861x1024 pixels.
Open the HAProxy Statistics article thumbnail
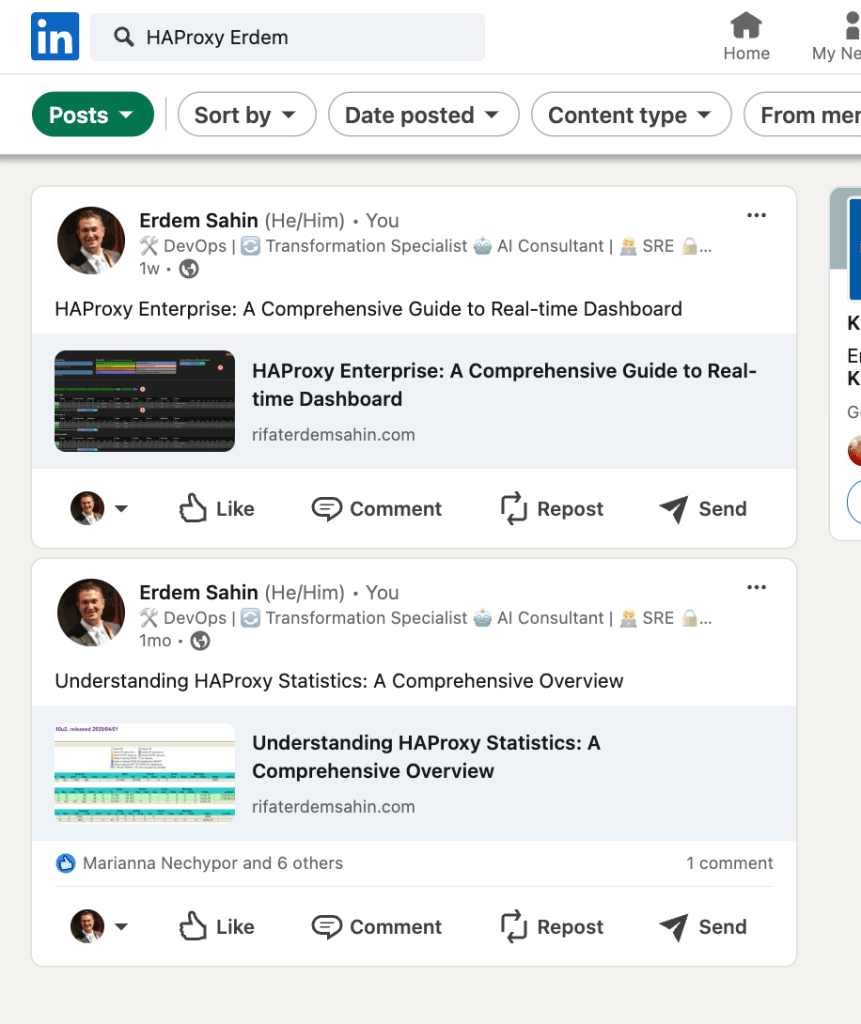pos(144,773)
